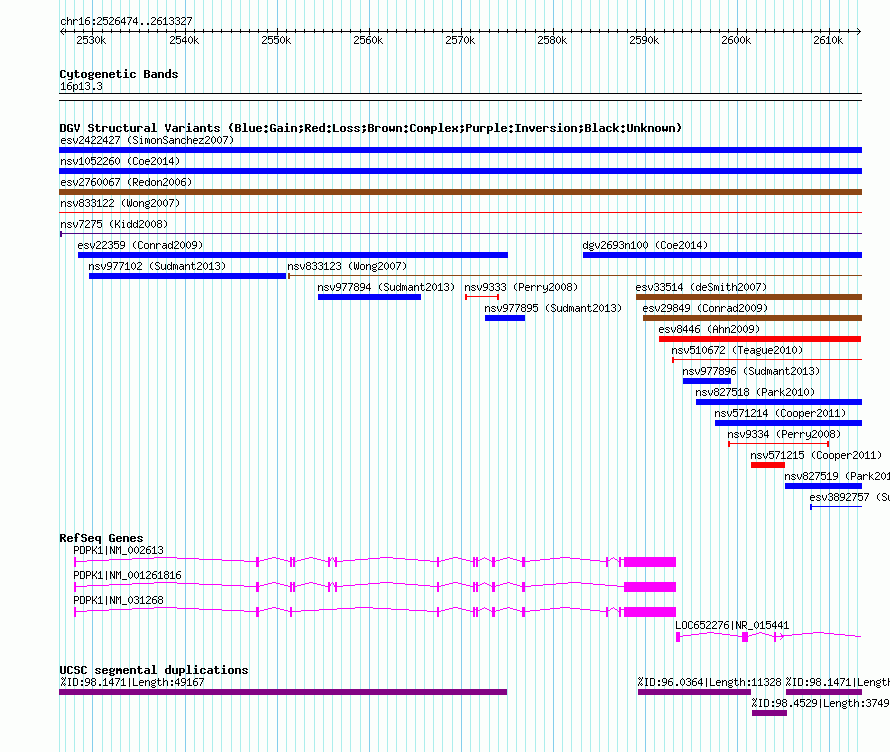Click the nsv977896 (Sudmant2013) short blue bar
Screen dimensions: 890x752
coord(707,381)
